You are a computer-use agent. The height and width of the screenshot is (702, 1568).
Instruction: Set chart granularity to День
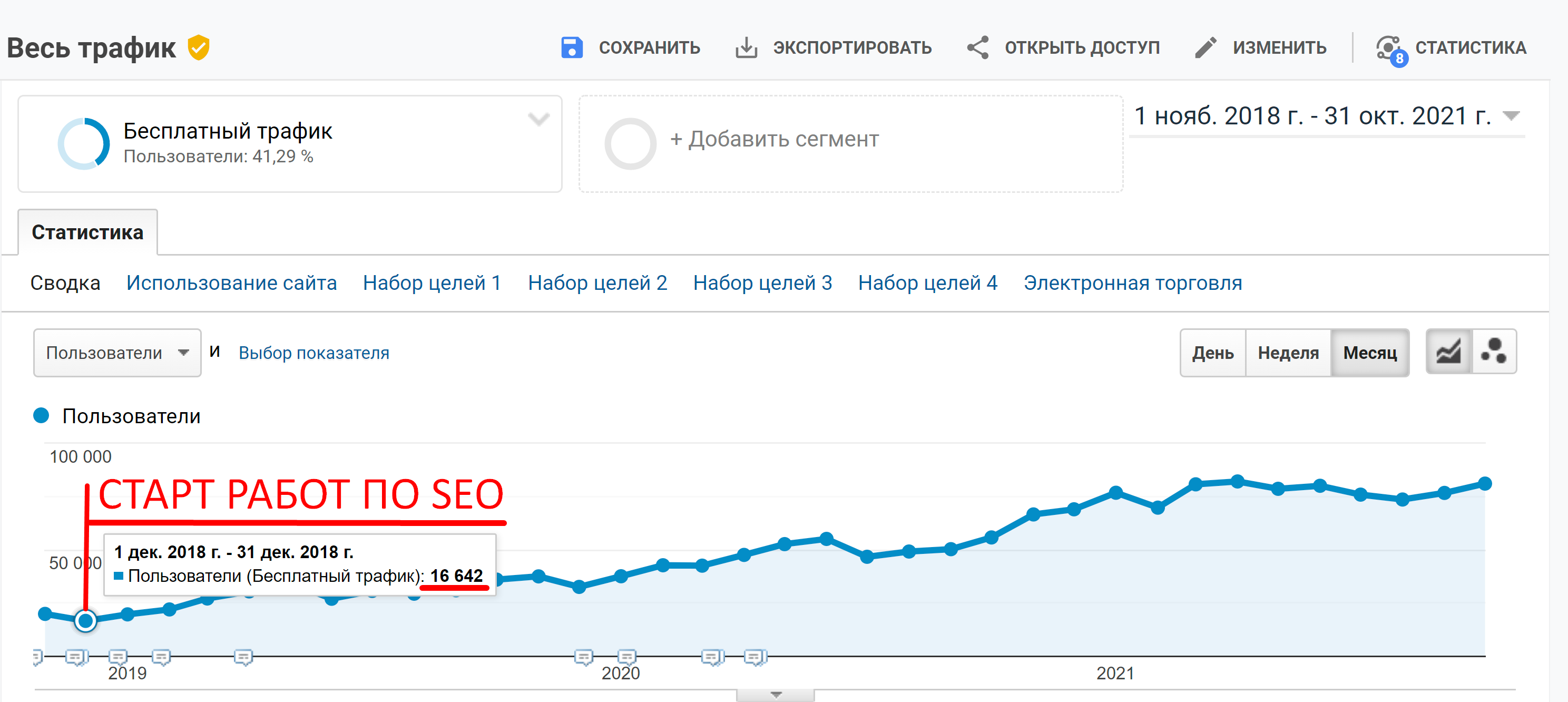pyautogui.click(x=1212, y=353)
